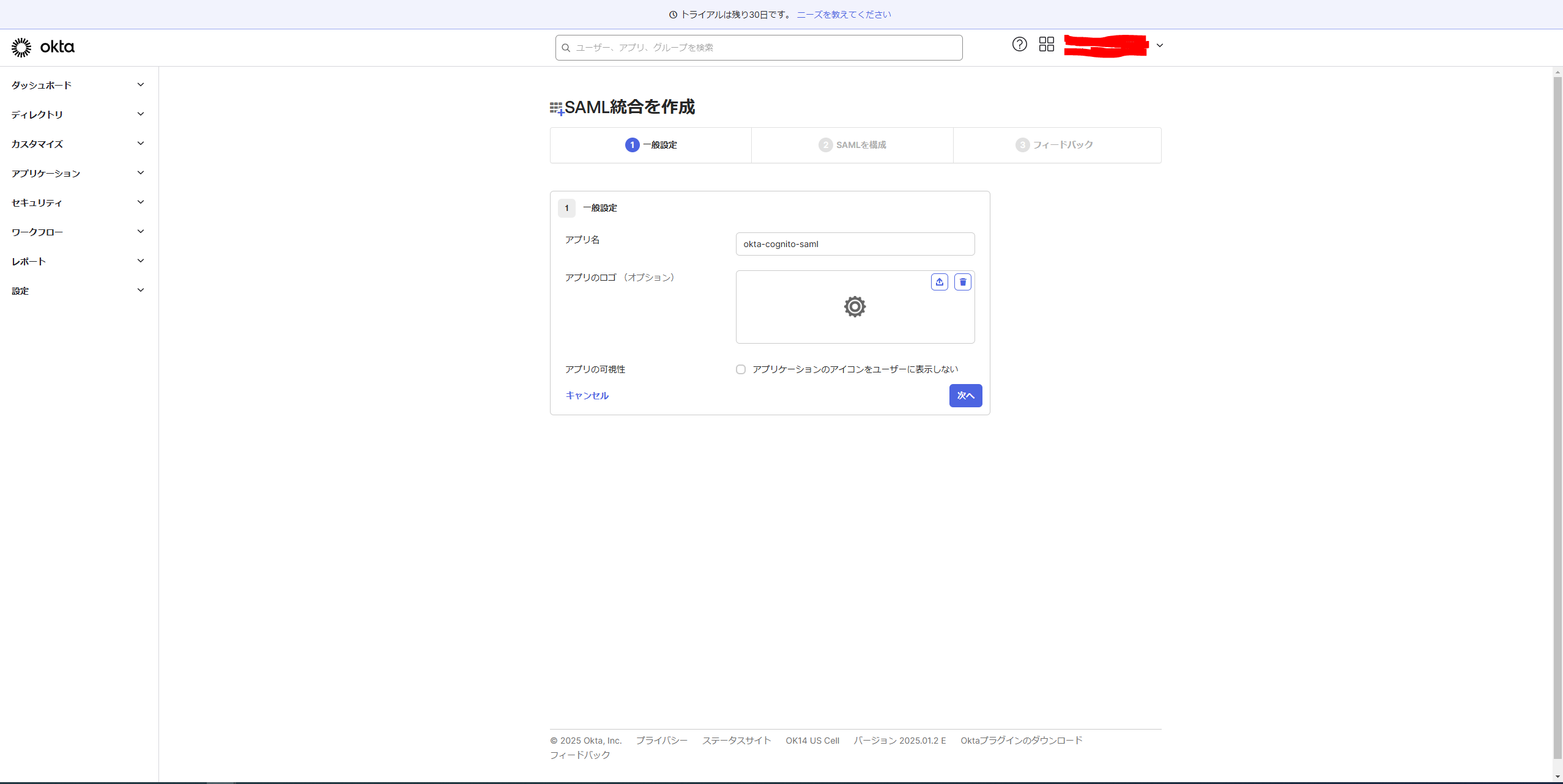Open the ニーズを教えてください link

pos(844,15)
